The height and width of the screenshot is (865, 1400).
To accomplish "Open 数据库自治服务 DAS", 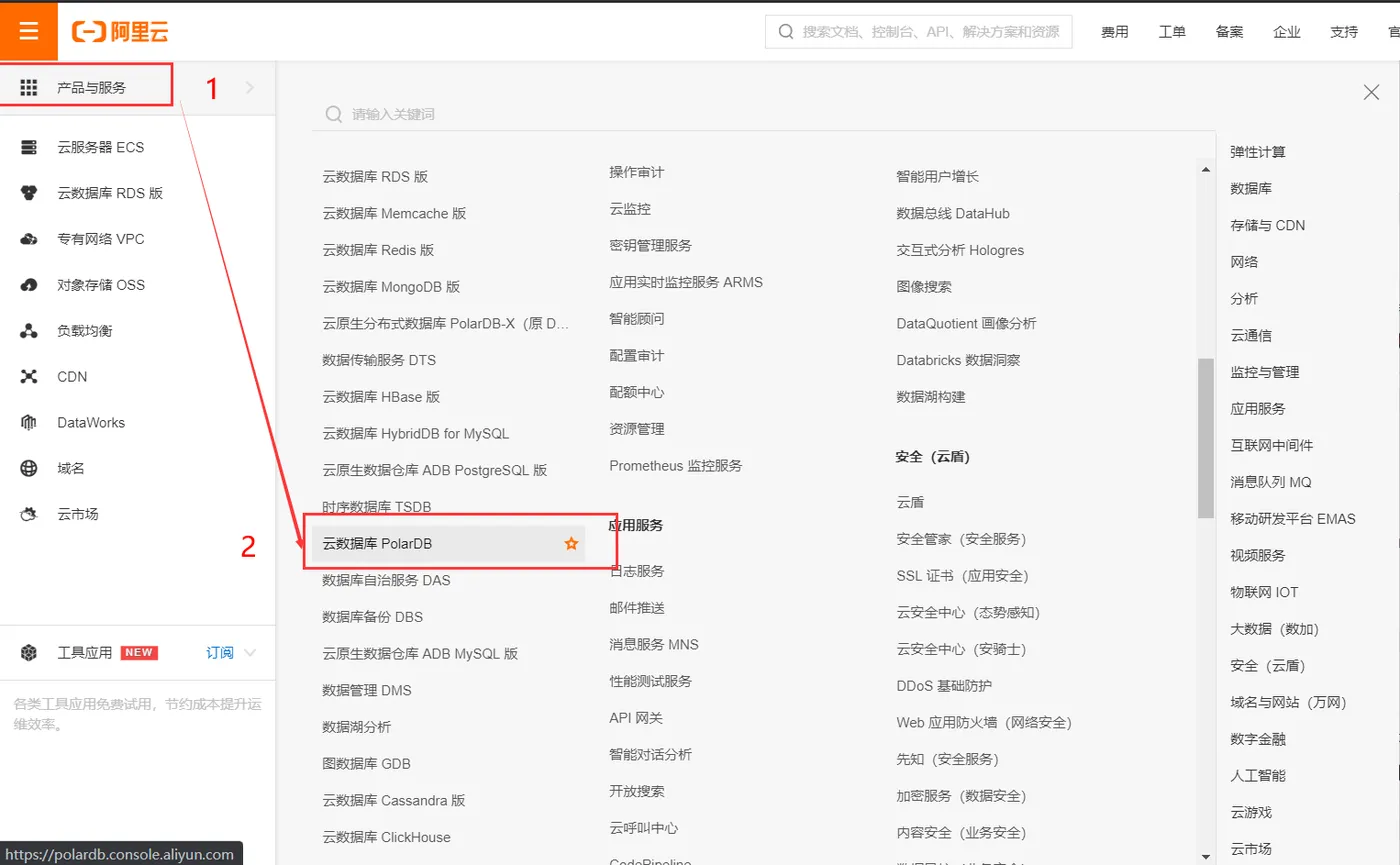I will 386,580.
